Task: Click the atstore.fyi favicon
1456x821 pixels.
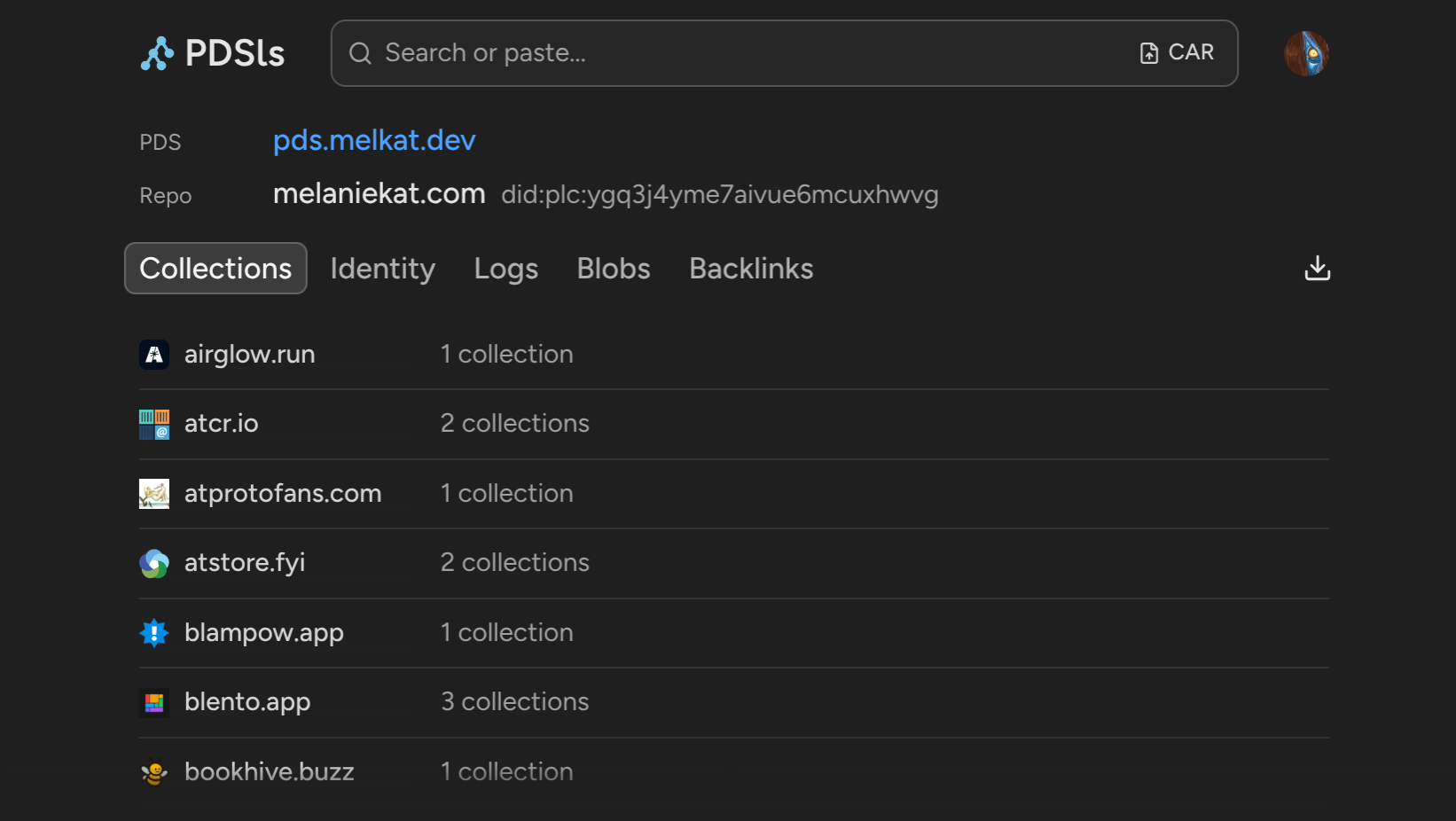Action: coord(154,563)
